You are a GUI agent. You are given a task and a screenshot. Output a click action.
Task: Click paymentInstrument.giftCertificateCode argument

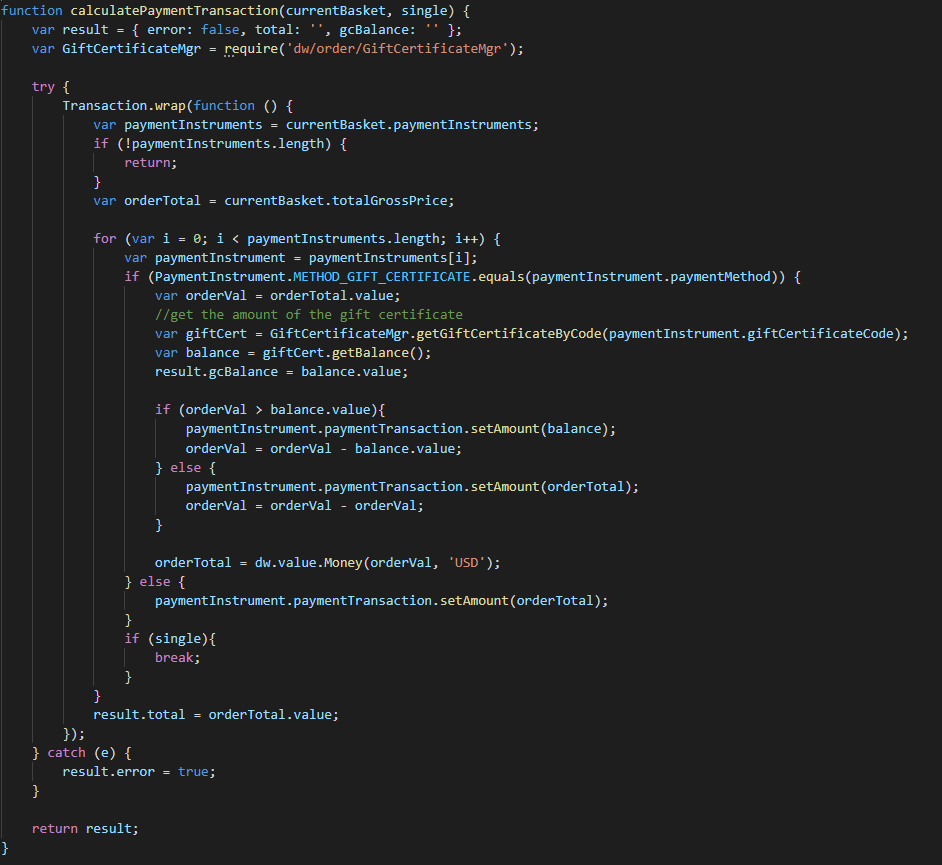click(x=751, y=334)
